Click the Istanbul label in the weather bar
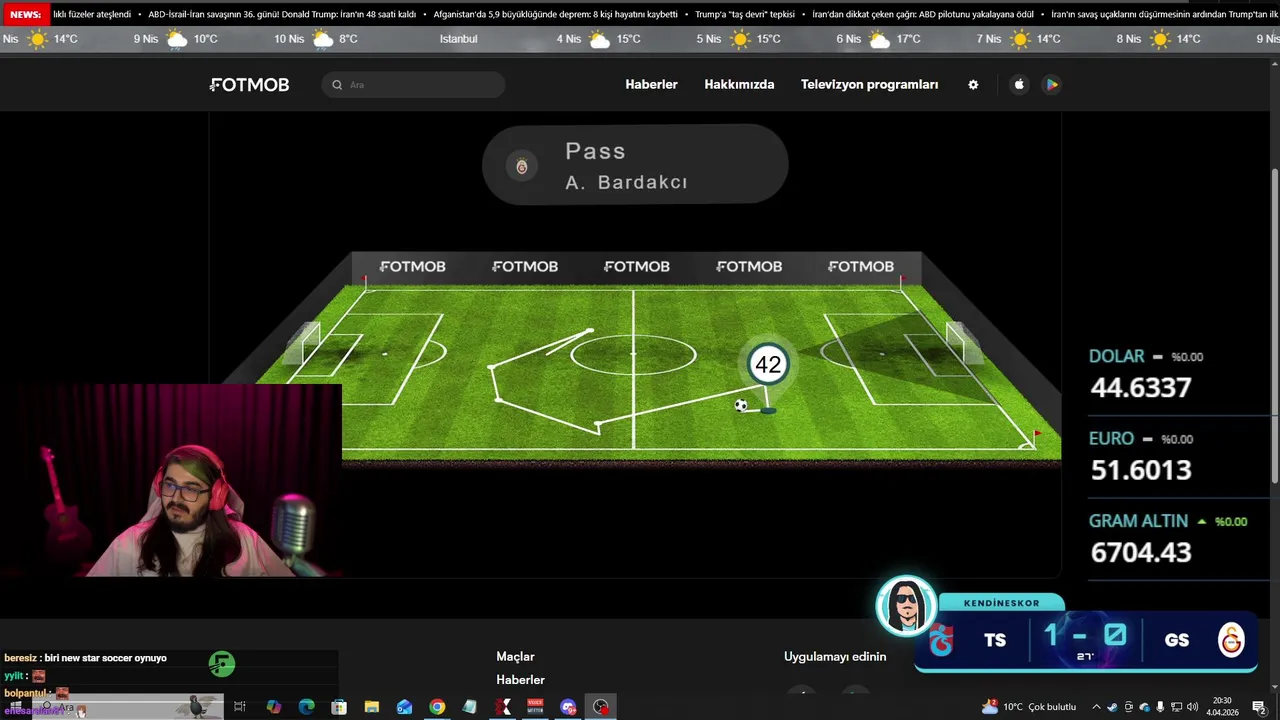Image resolution: width=1280 pixels, height=720 pixels. pos(459,39)
